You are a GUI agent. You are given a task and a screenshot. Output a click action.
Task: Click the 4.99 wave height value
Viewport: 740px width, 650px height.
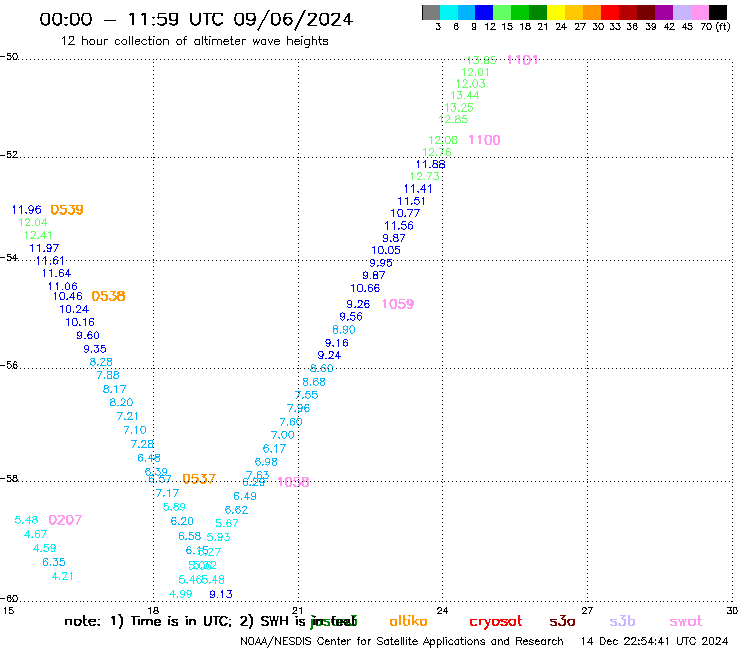[x=180, y=594]
